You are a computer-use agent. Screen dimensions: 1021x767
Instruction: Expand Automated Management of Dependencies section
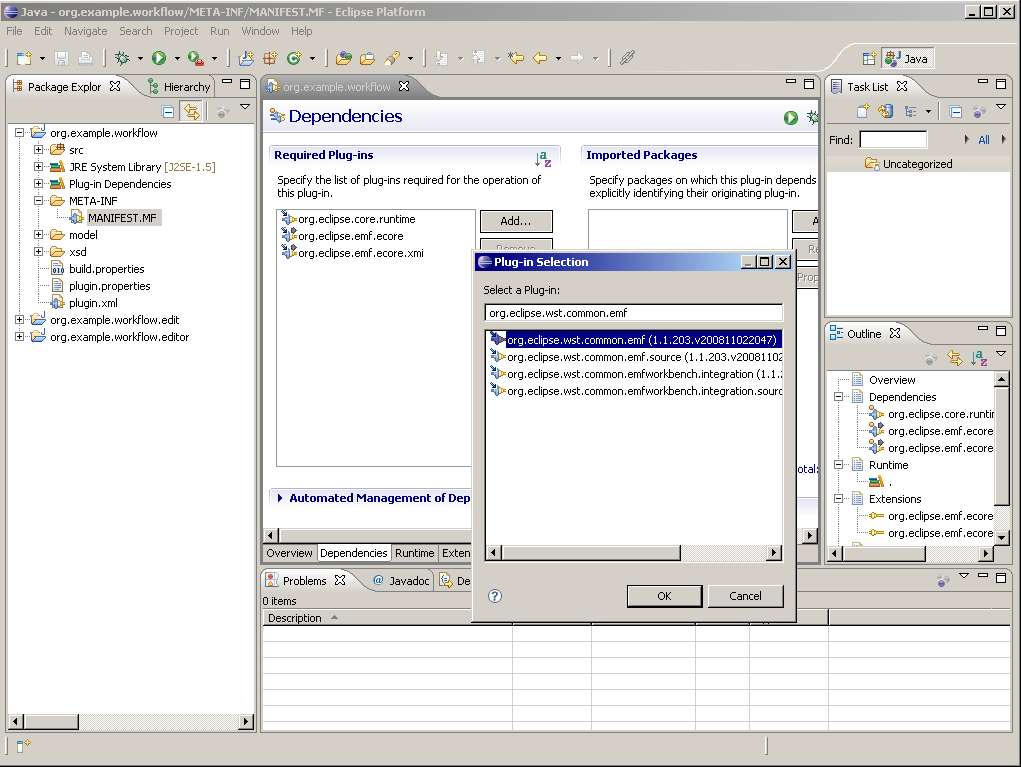click(280, 498)
